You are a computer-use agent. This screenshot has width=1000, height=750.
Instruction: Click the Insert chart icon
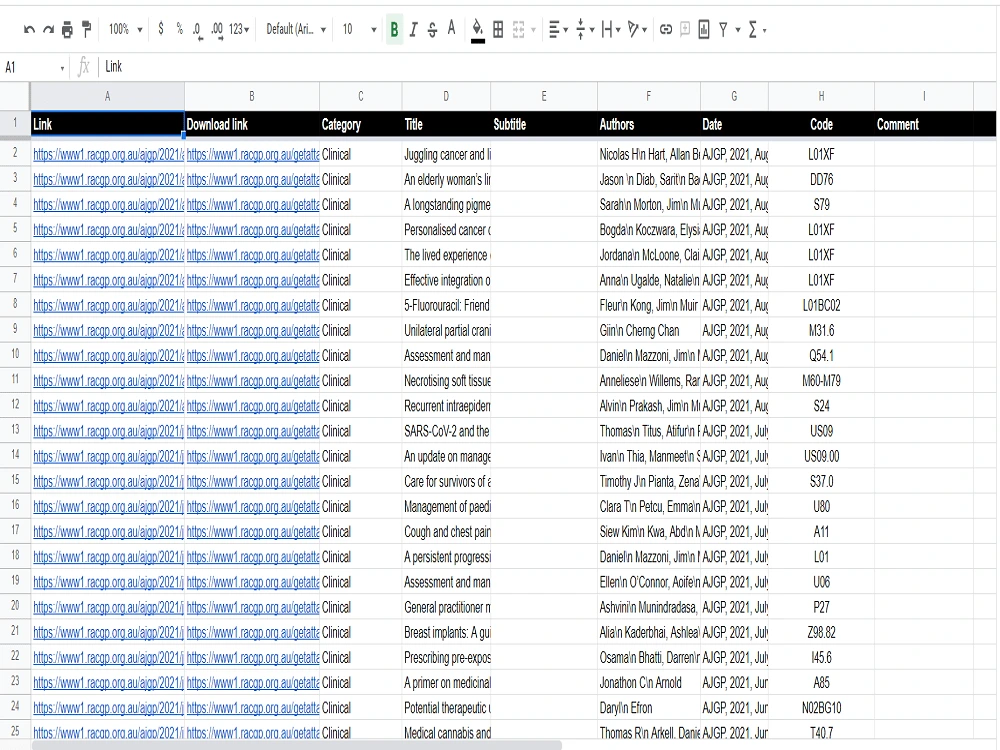coord(704,29)
